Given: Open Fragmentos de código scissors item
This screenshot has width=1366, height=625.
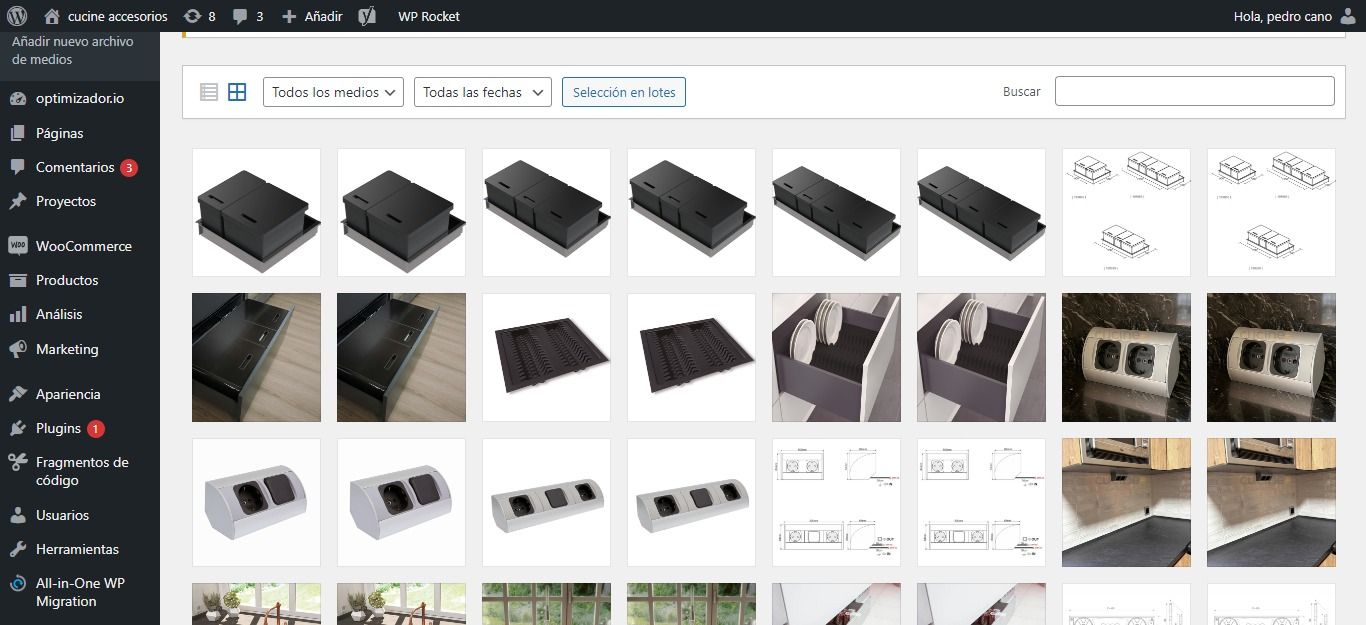Looking at the screenshot, I should (x=80, y=471).
